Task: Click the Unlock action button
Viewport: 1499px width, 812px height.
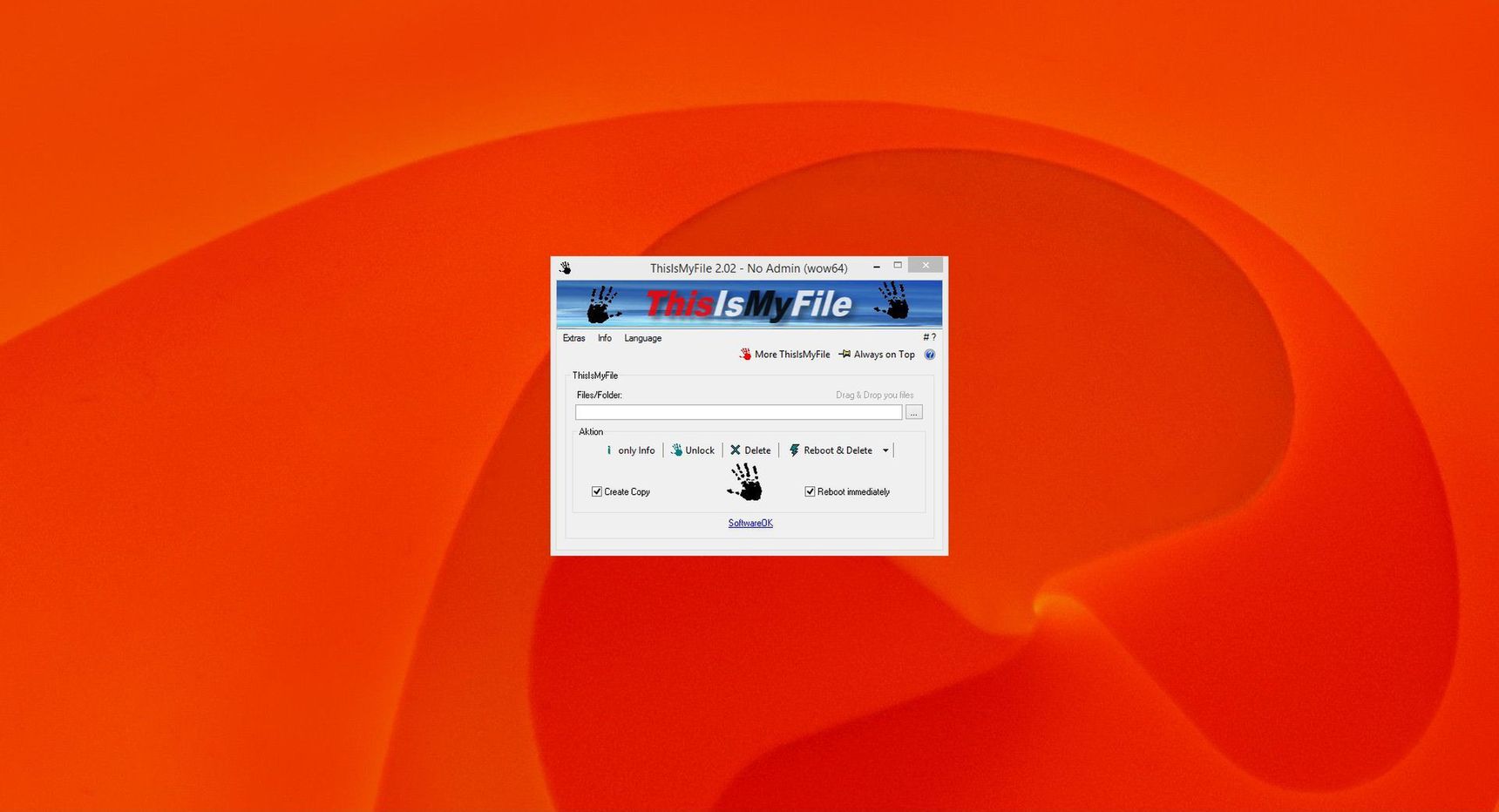Action: (x=693, y=450)
